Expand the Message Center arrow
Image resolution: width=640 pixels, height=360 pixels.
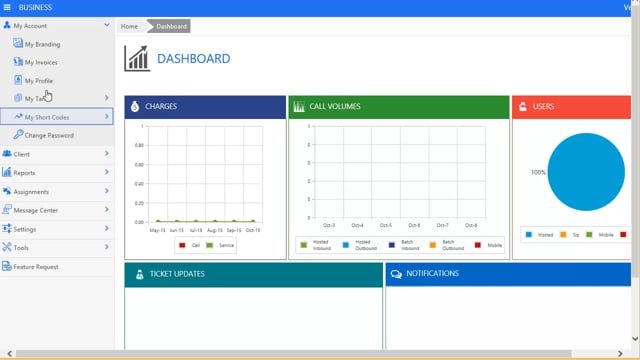pyautogui.click(x=107, y=209)
